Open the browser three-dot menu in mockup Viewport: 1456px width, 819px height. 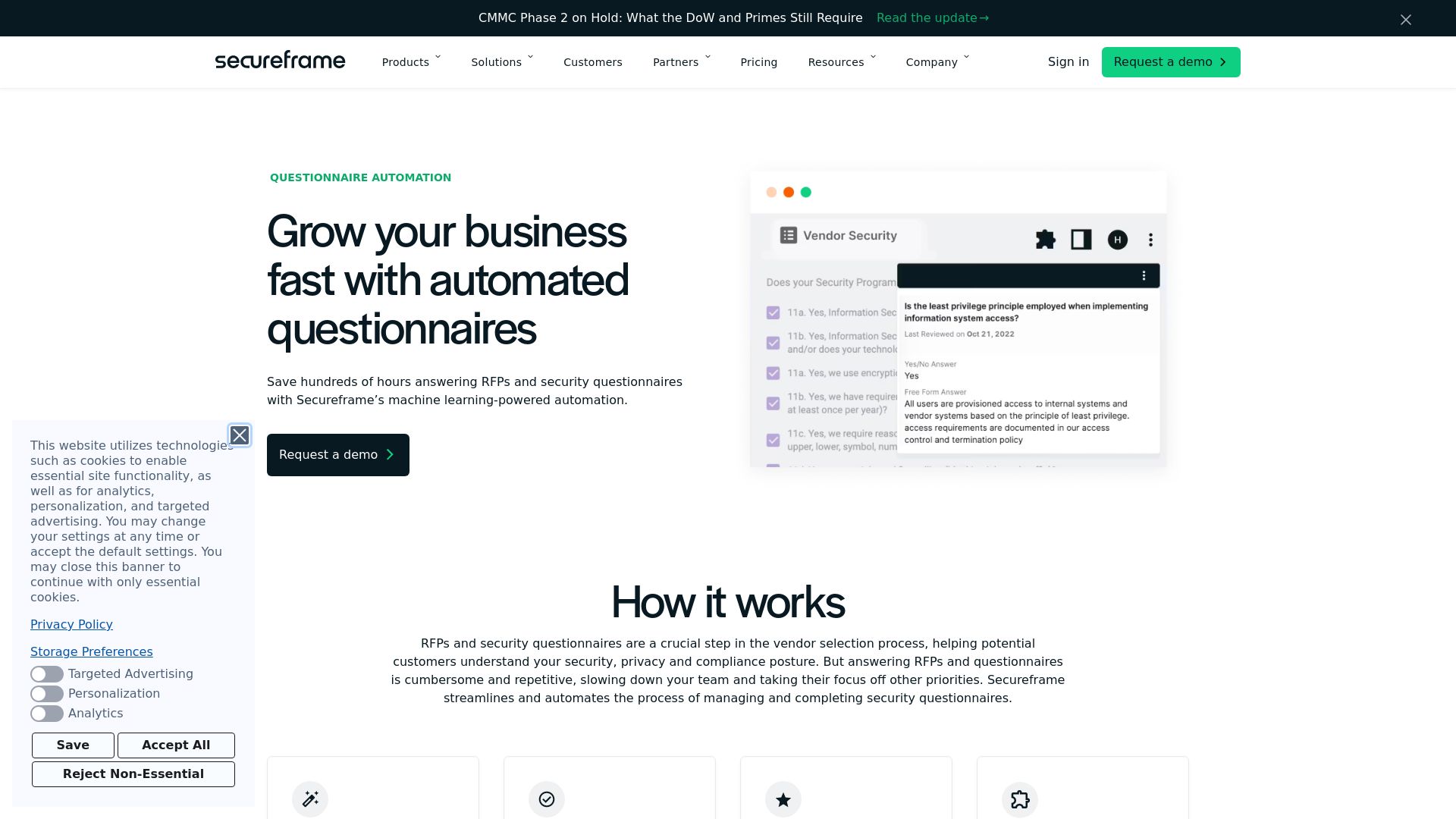click(1151, 240)
